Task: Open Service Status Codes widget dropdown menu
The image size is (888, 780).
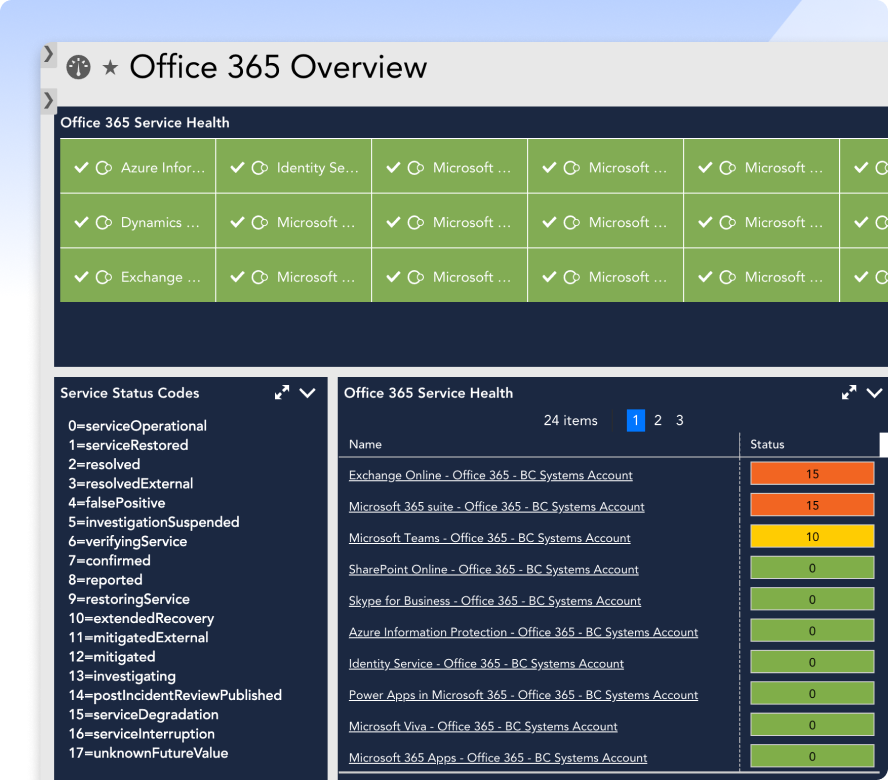Action: pos(308,393)
